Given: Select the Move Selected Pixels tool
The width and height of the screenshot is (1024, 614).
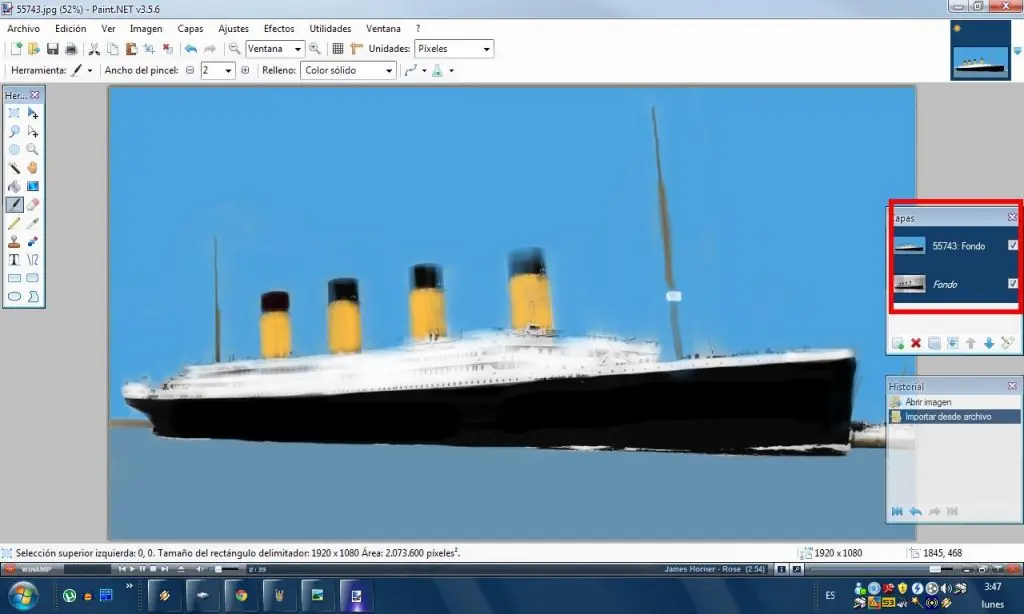Looking at the screenshot, I should (33, 114).
